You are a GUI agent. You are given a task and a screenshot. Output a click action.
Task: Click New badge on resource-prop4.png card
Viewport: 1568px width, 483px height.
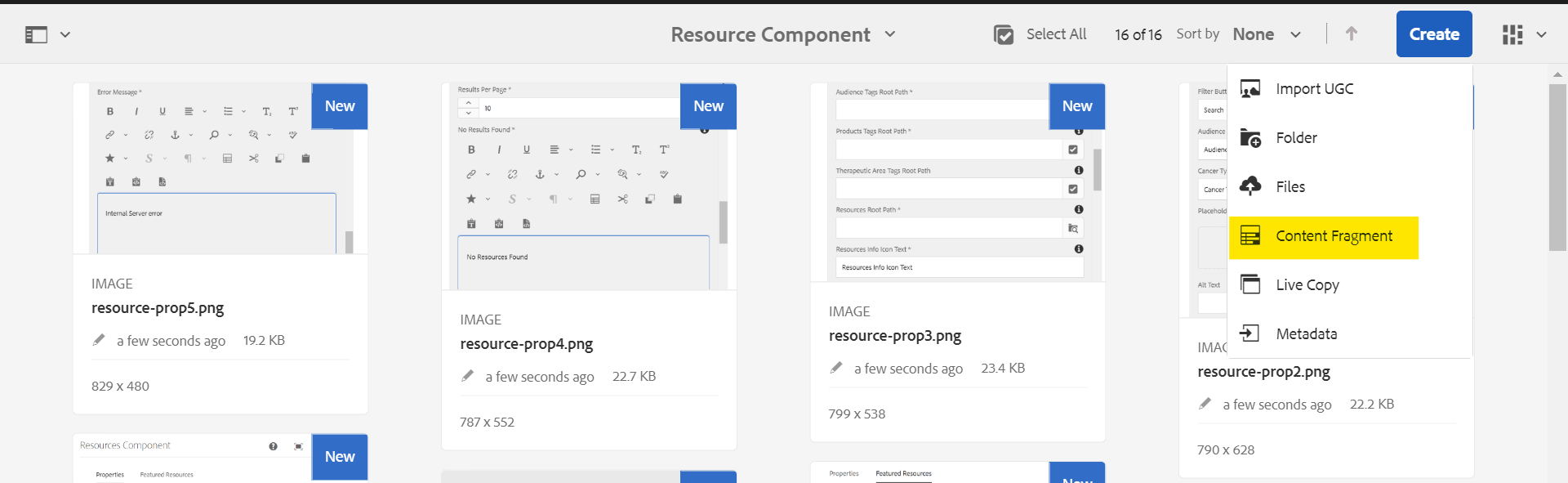coord(708,106)
